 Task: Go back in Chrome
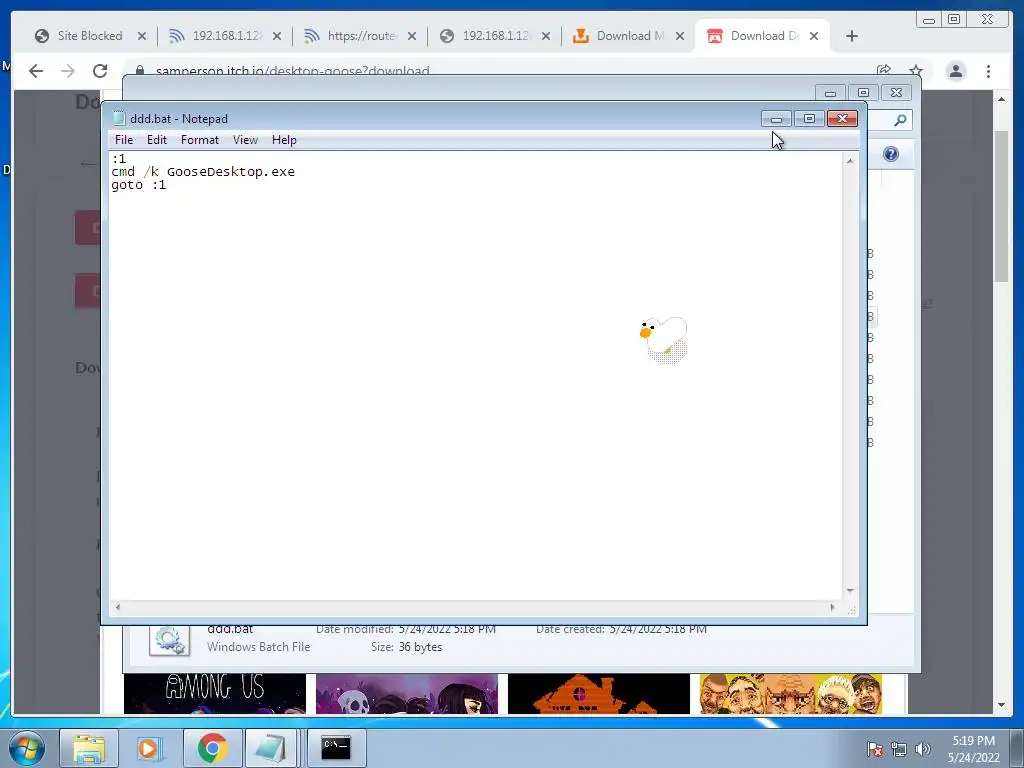tap(36, 71)
